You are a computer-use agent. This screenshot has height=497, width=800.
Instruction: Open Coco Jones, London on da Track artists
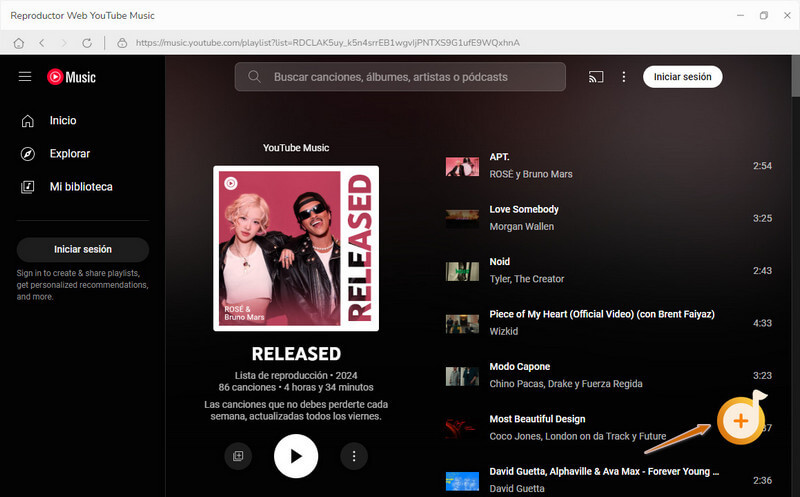pos(578,436)
